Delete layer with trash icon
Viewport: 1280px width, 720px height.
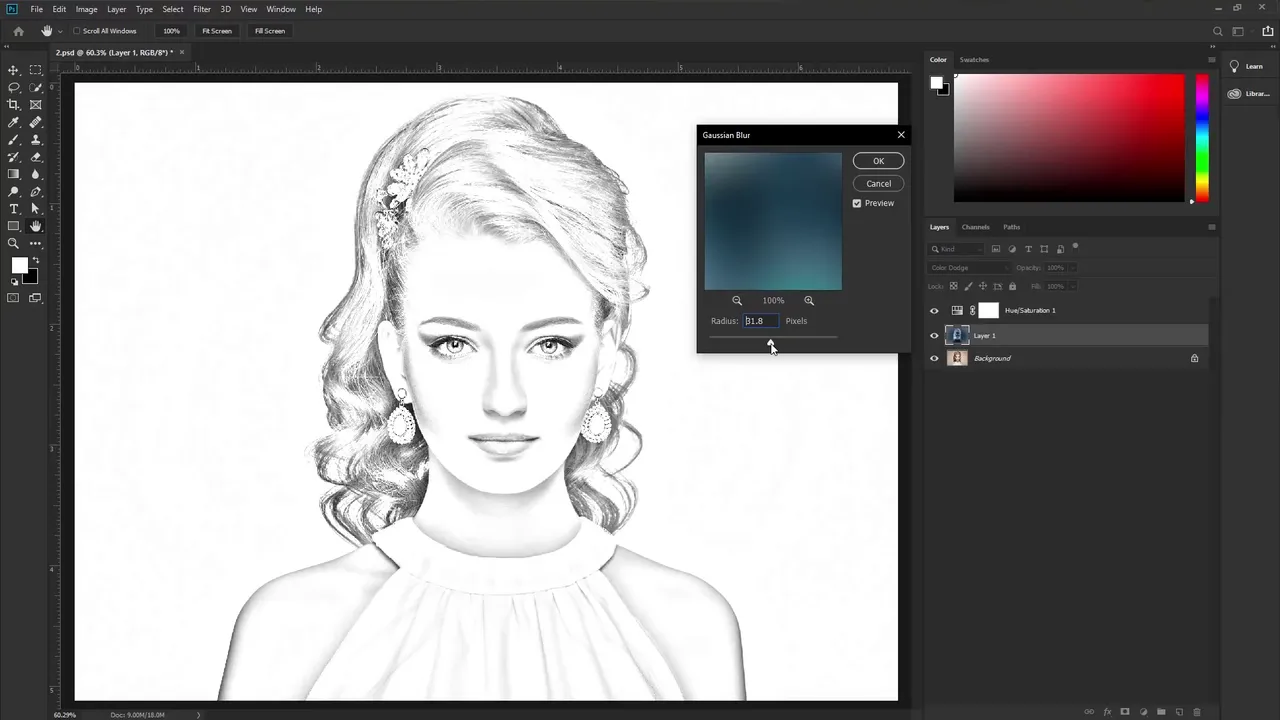[1196, 712]
